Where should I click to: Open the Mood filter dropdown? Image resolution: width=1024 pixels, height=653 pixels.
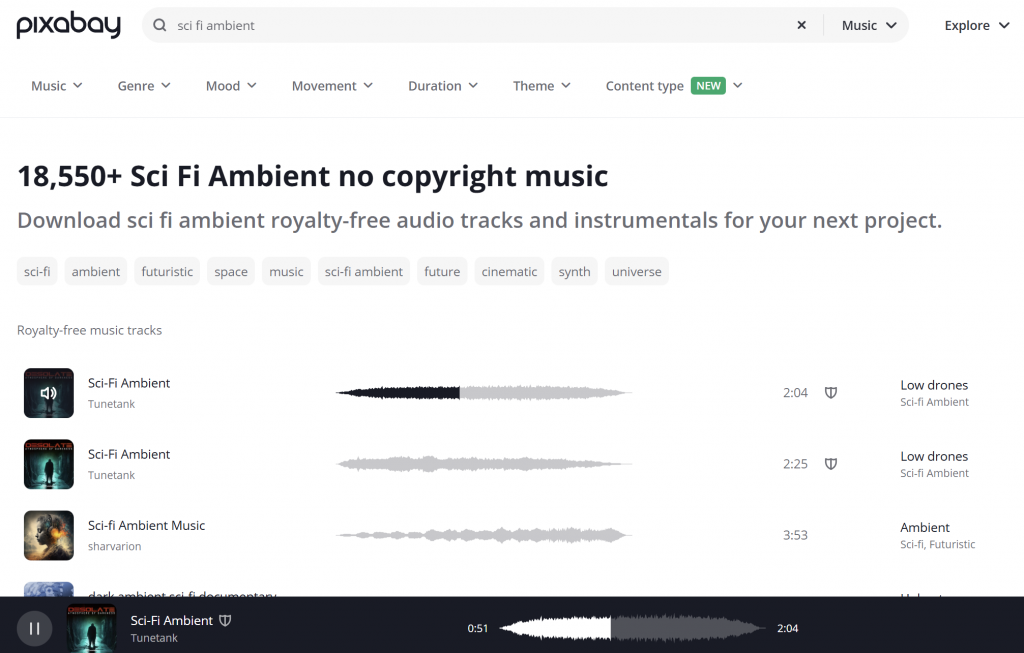[231, 86]
